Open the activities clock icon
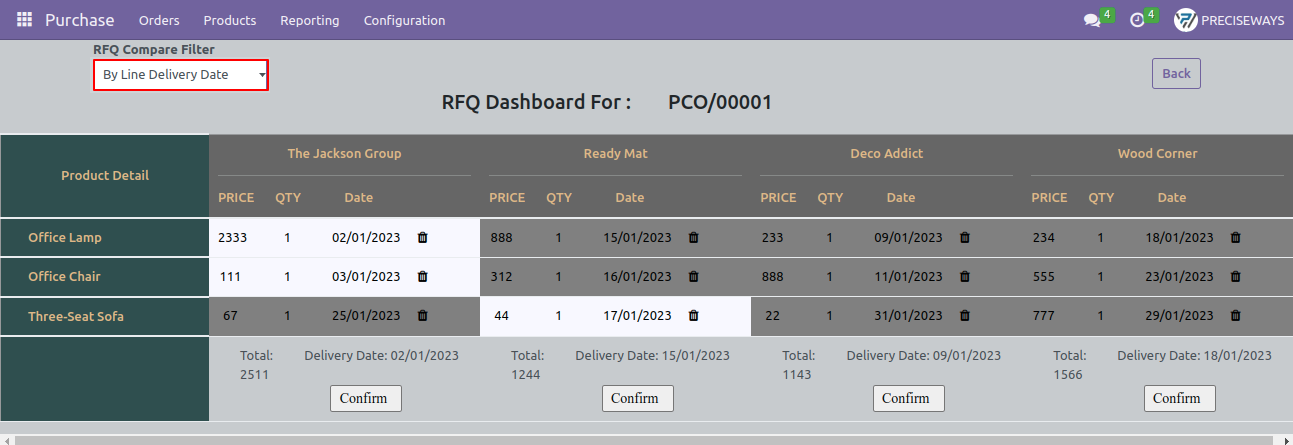The image size is (1293, 445). [x=1137, y=20]
